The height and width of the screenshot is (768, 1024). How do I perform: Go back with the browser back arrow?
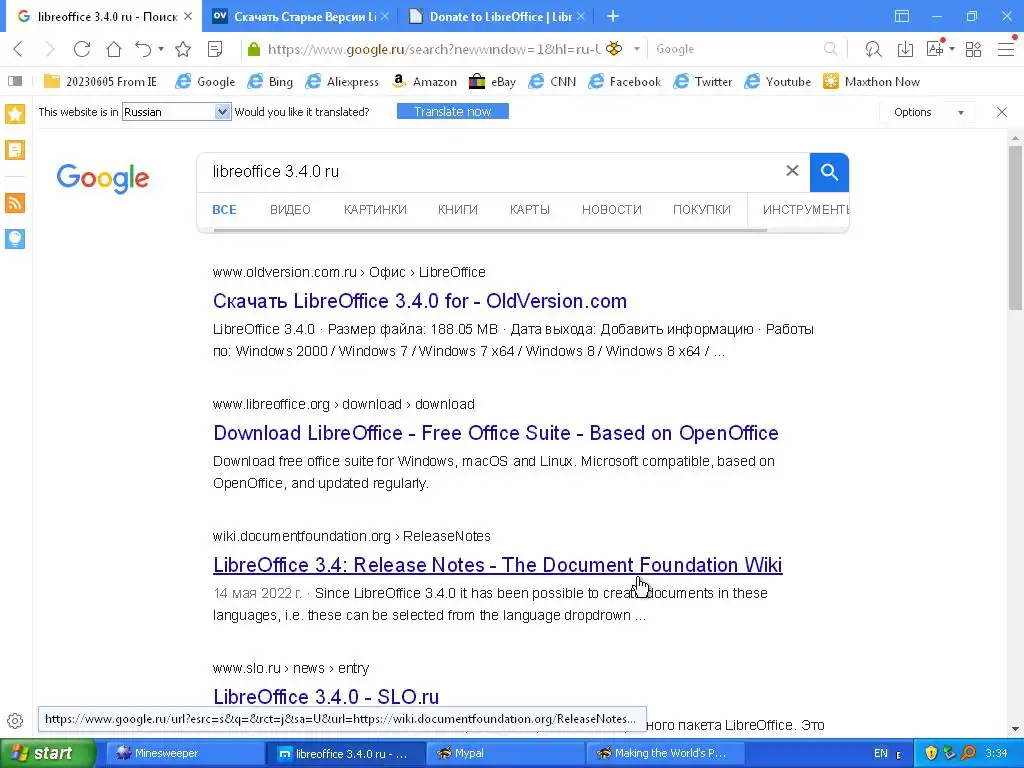(x=18, y=49)
